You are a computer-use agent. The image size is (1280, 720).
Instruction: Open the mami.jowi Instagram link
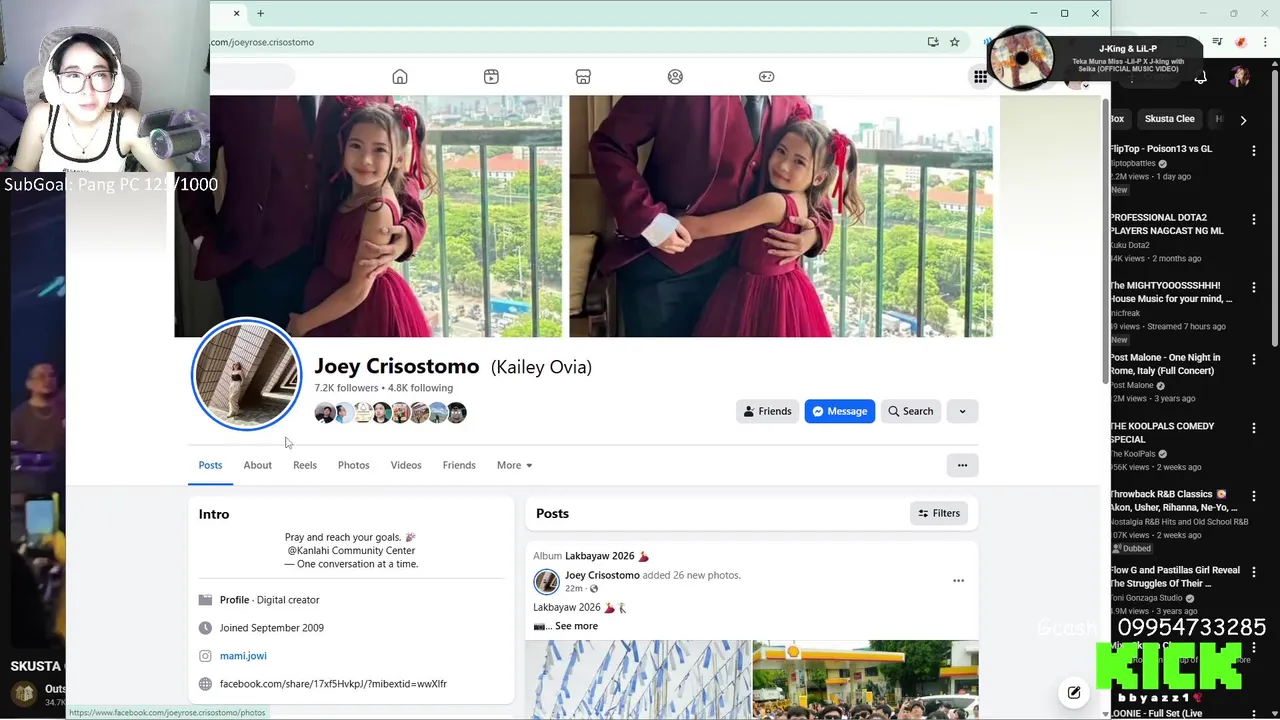(x=243, y=656)
